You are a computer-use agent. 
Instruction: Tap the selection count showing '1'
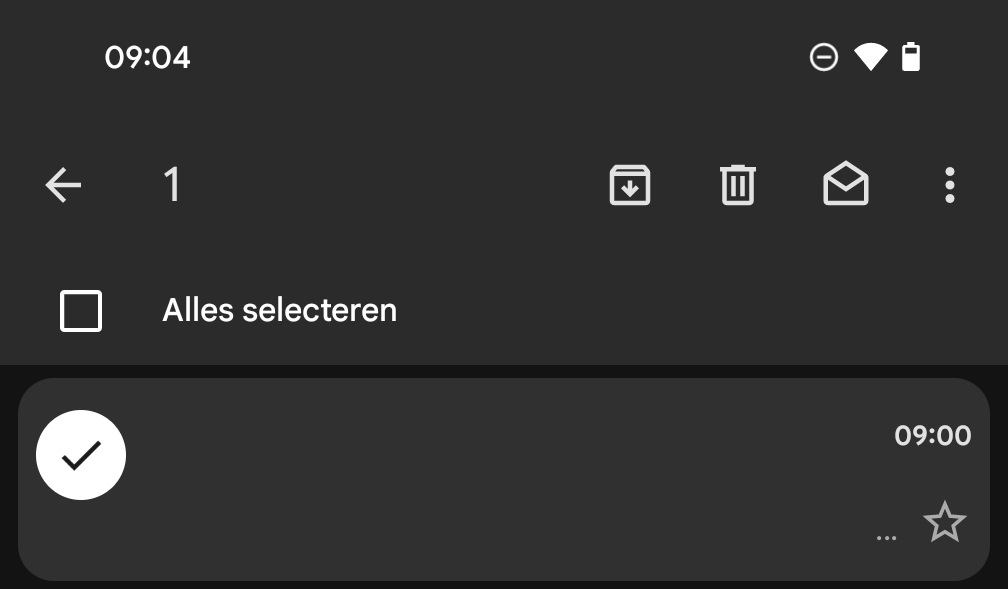point(172,185)
